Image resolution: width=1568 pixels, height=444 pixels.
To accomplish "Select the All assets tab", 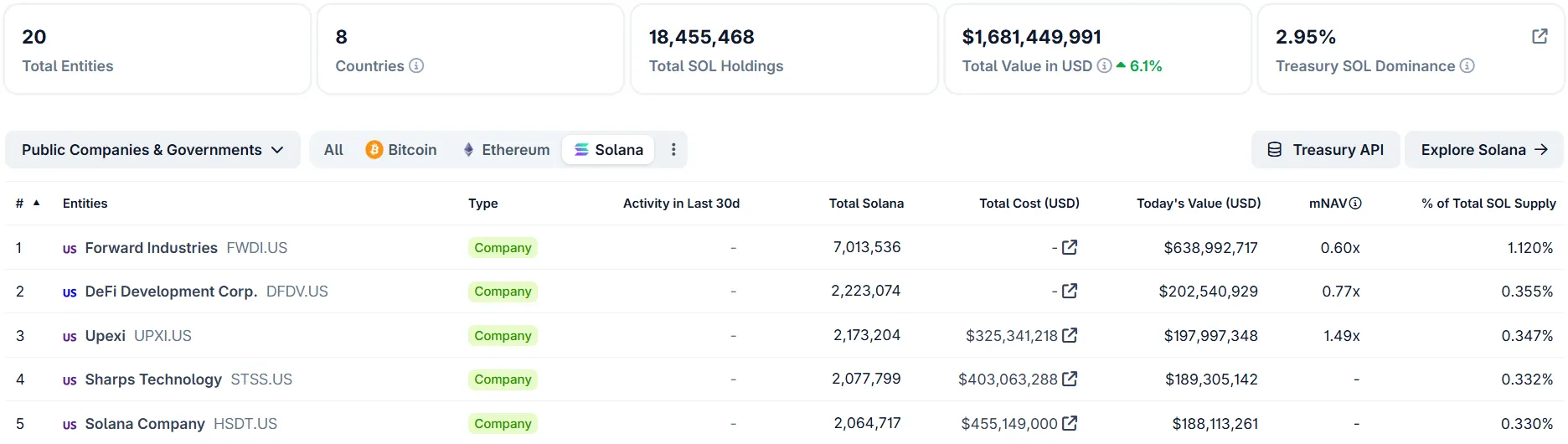I will (x=333, y=149).
